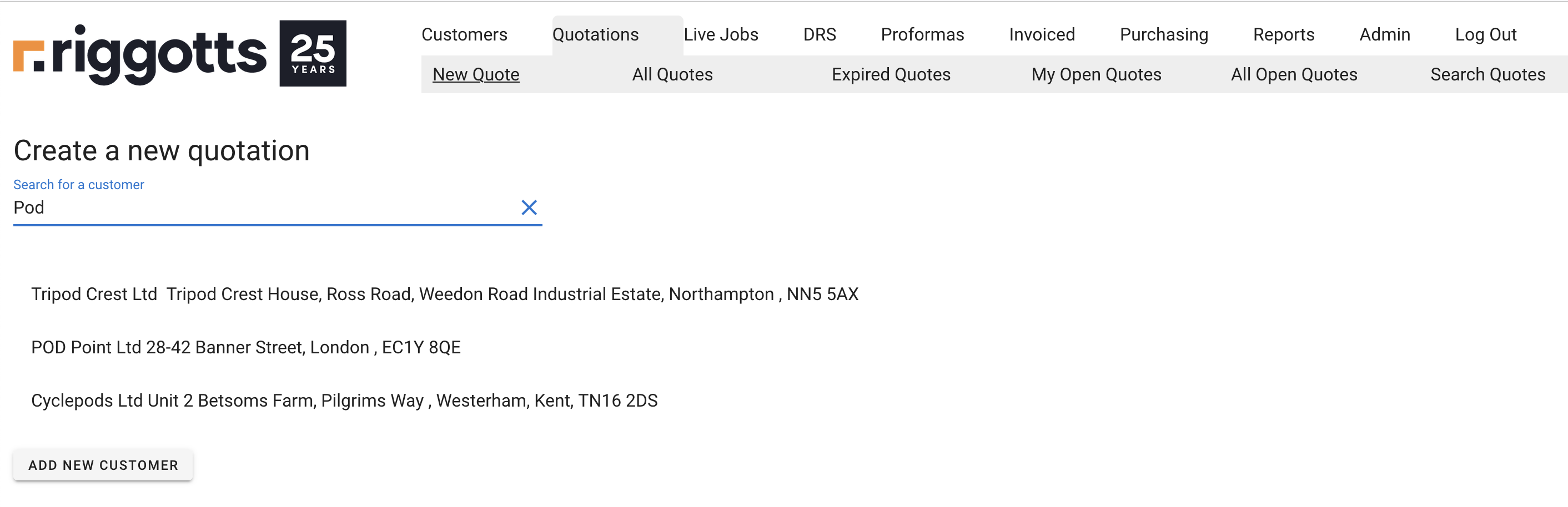Click the Riggotts 25 Years logo
Image resolution: width=1568 pixels, height=507 pixels.
(x=179, y=53)
